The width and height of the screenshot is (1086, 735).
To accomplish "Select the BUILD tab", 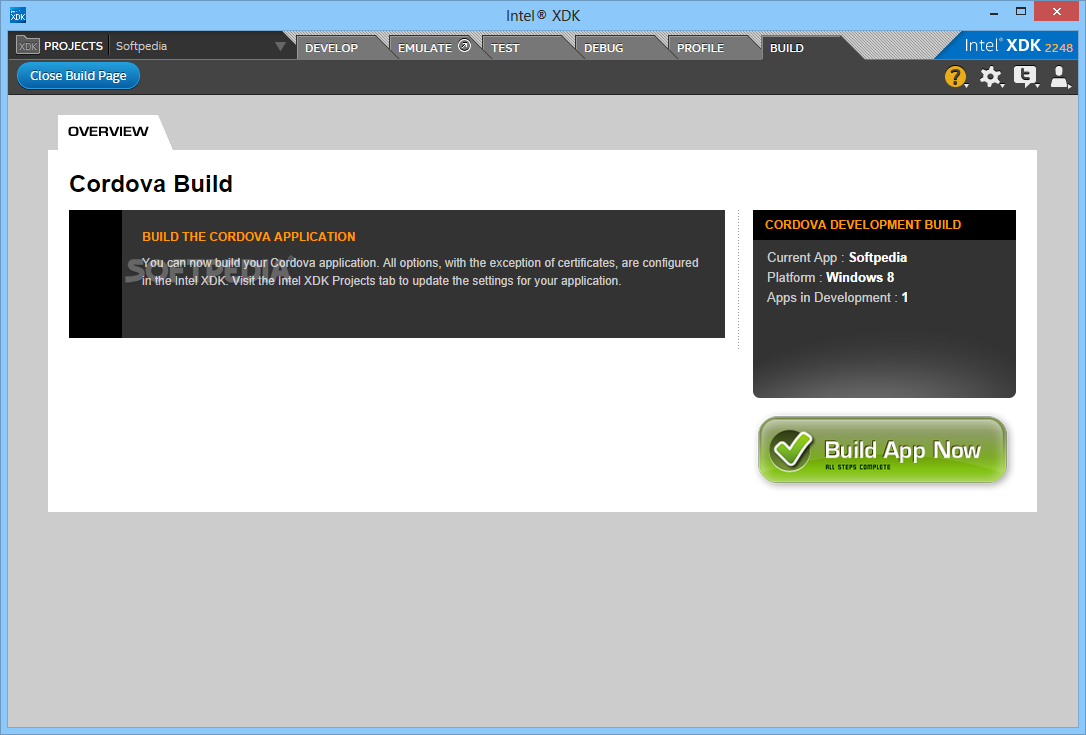I will coord(787,48).
